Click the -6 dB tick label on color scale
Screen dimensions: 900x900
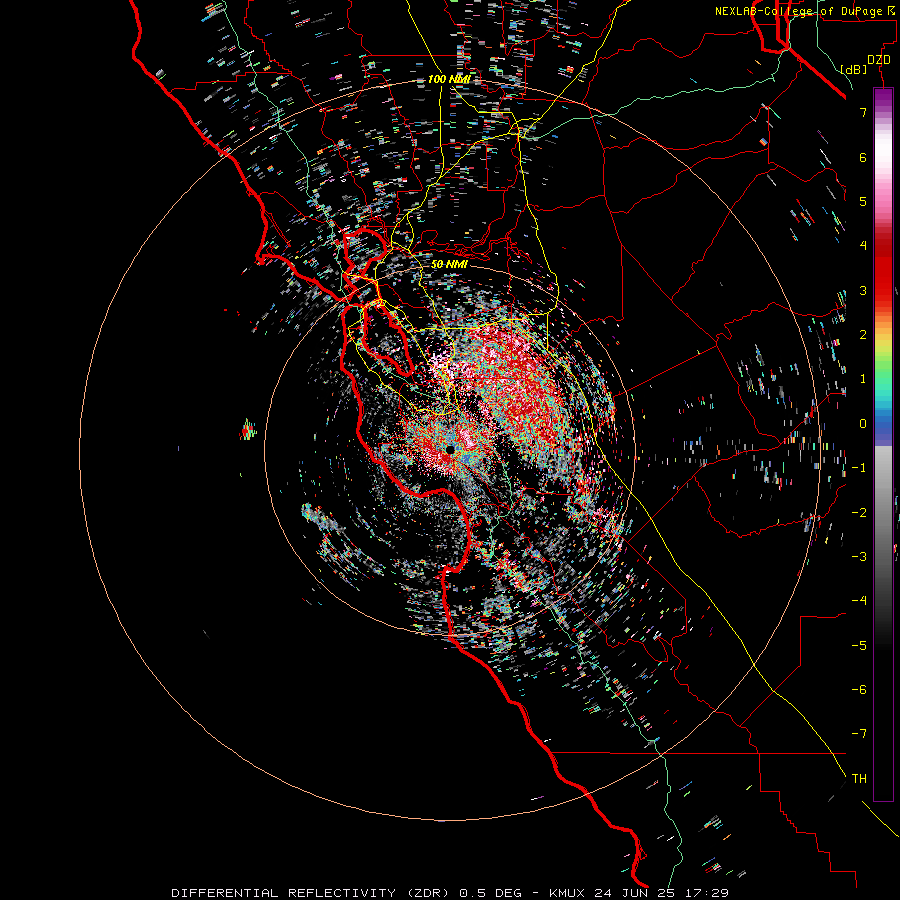[x=859, y=689]
